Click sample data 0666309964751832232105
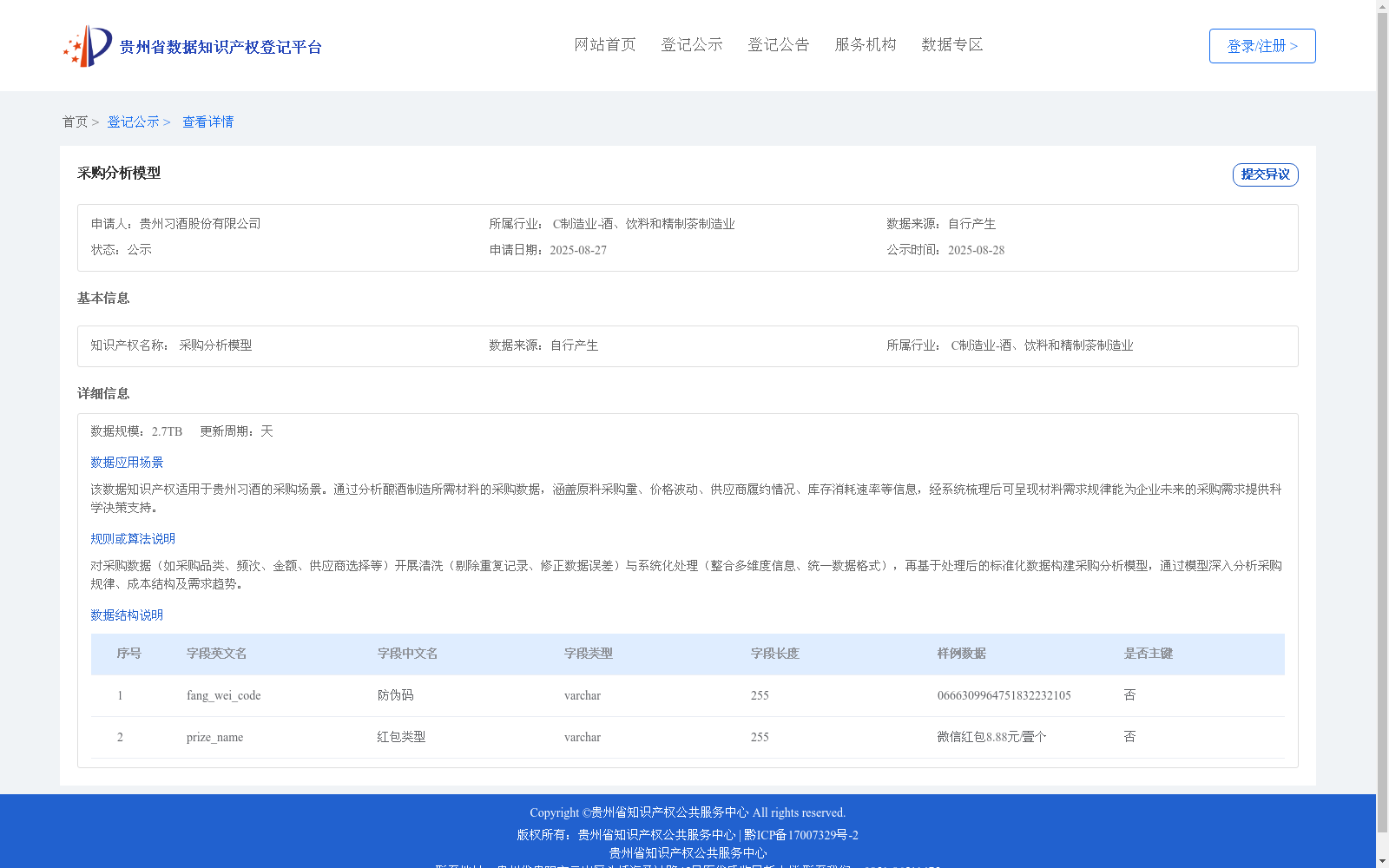Viewport: 1389px width, 868px height. tap(1004, 696)
